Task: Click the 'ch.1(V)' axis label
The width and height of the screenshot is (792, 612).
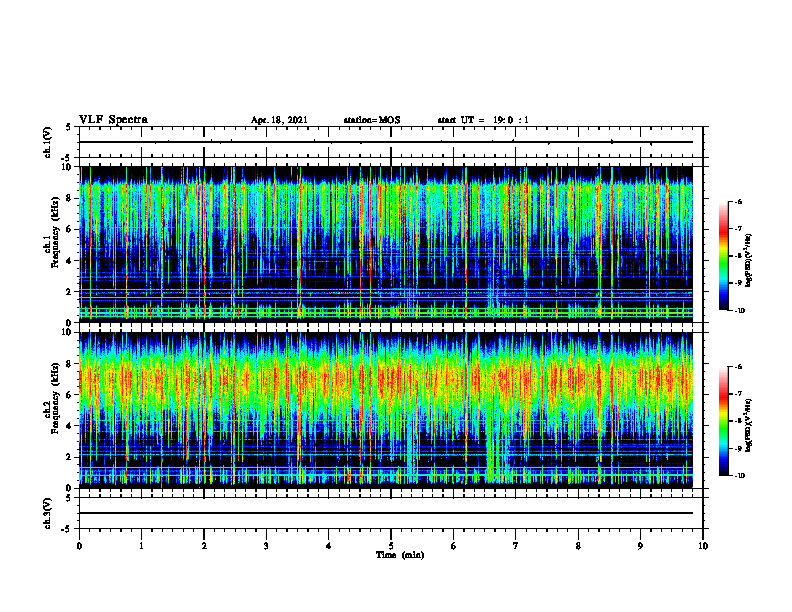Action: click(47, 142)
